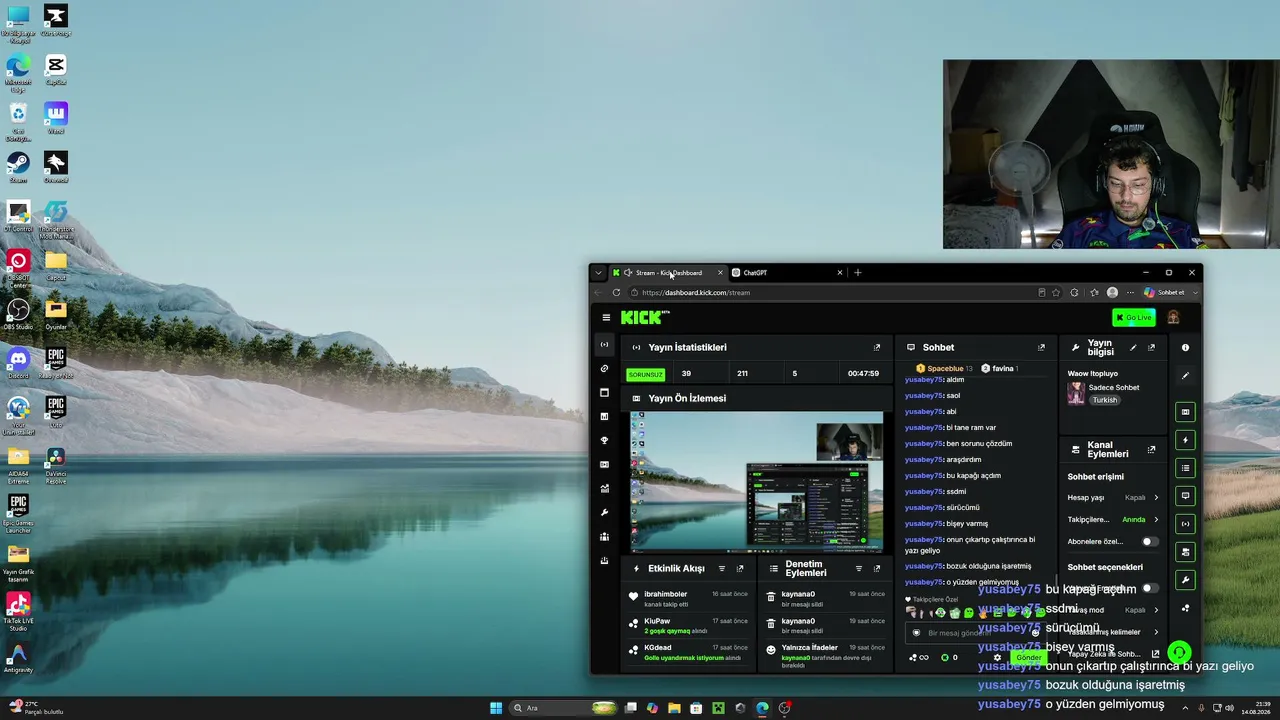Switch to the ChatGPT browser tab
The image size is (1280, 720).
coord(787,273)
